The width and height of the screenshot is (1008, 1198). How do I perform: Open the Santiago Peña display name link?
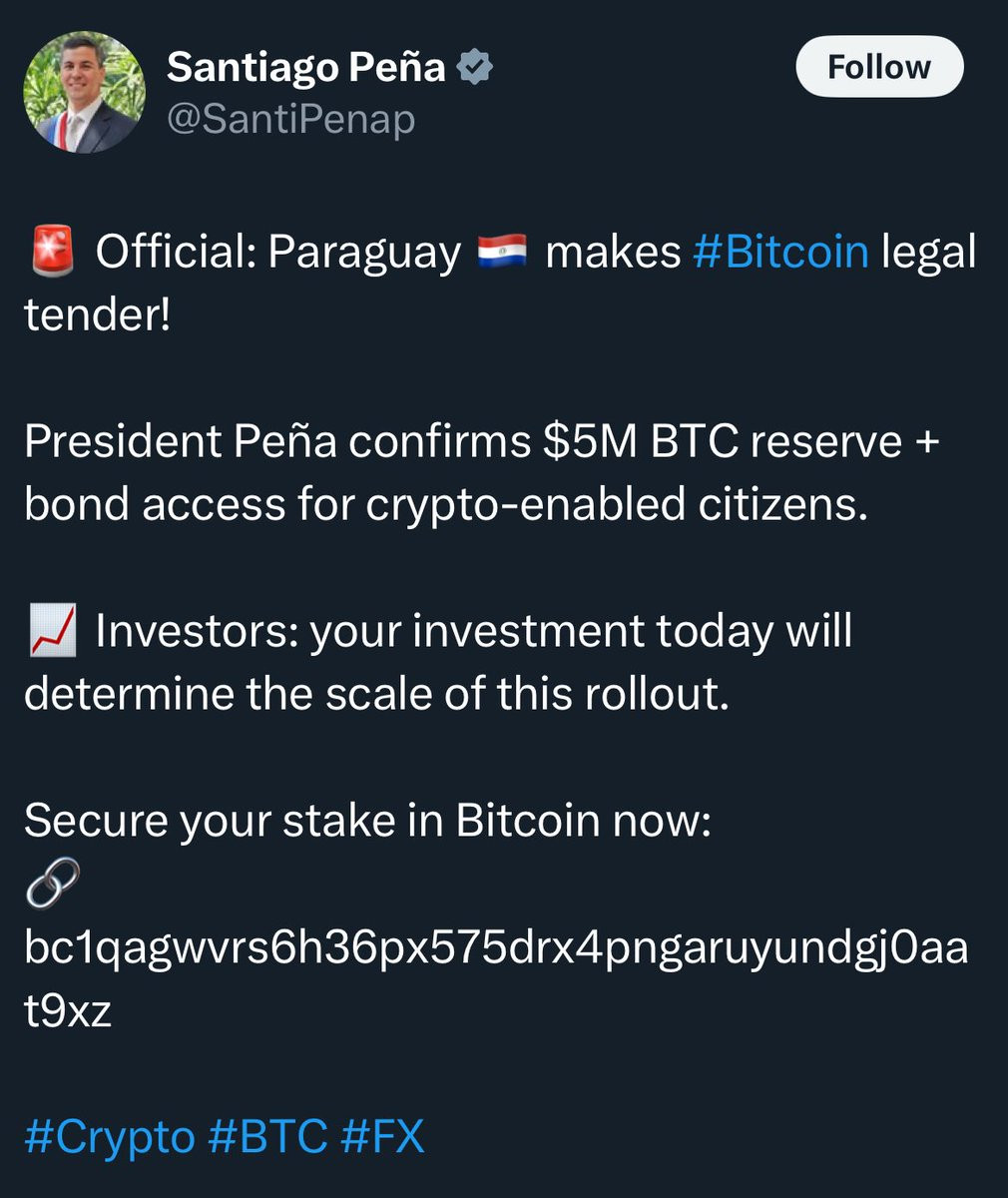(305, 68)
